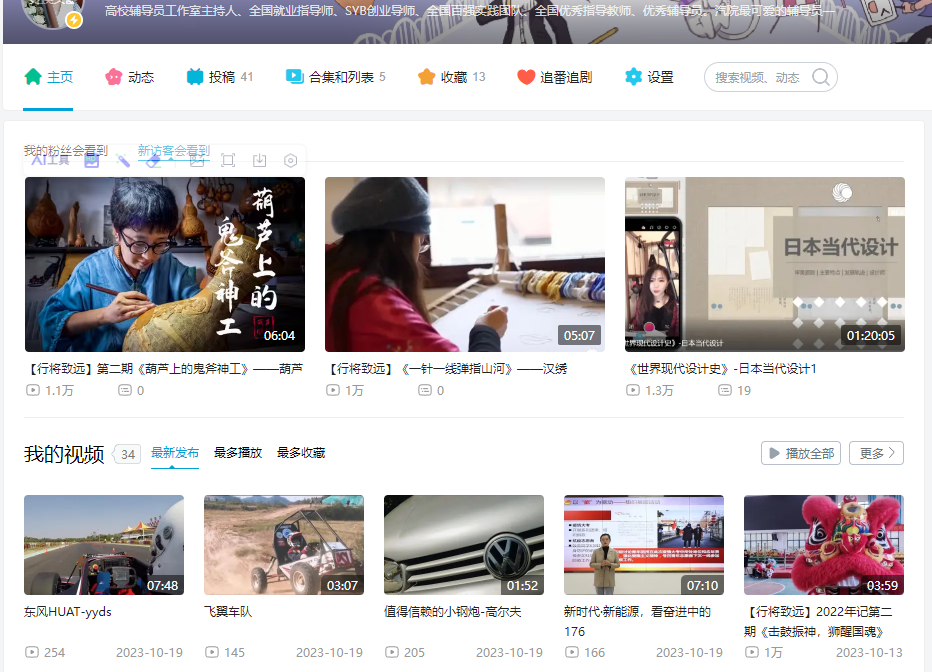Click the search magnifier icon
Screen dimensions: 932x672
(821, 77)
